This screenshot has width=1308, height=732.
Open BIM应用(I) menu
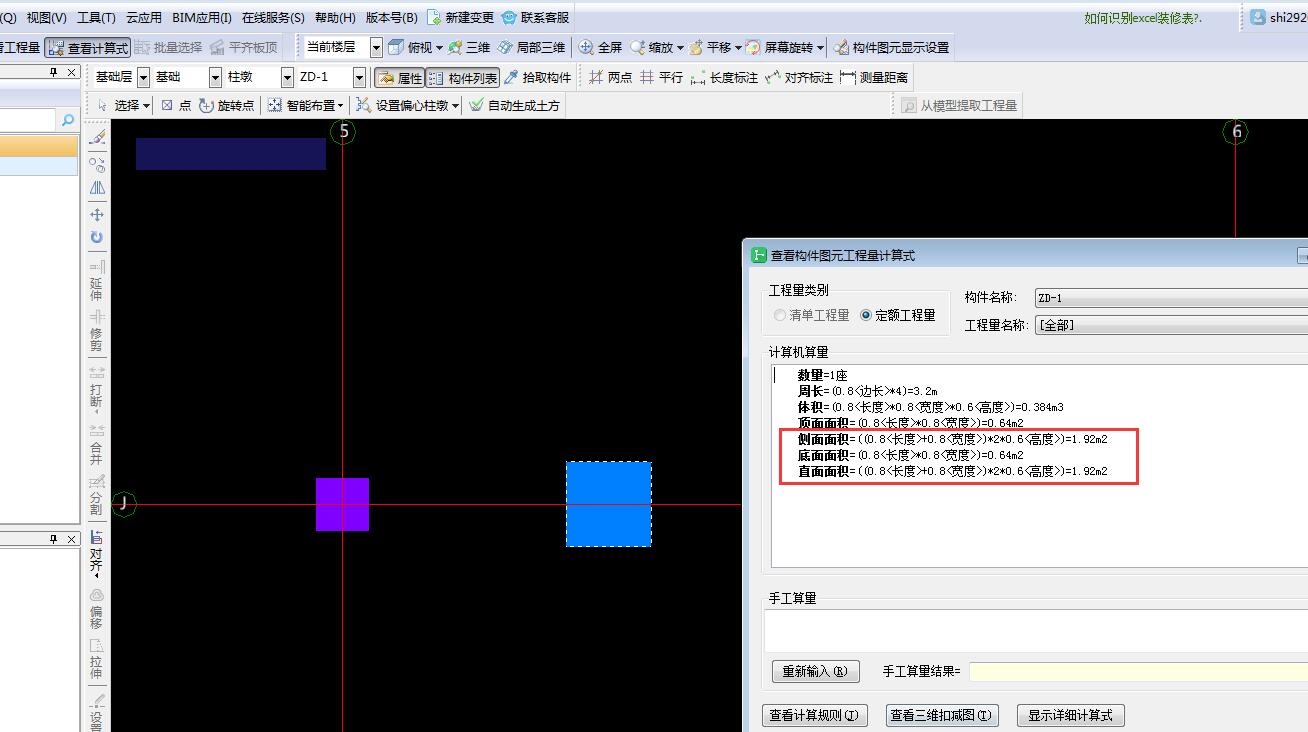[x=202, y=18]
